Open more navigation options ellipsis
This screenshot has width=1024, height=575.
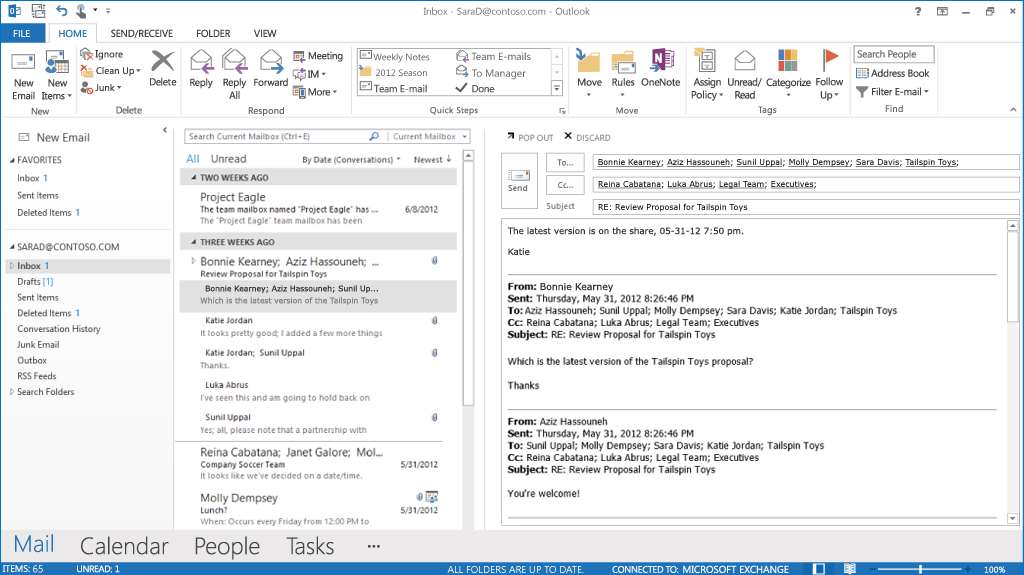pos(374,546)
